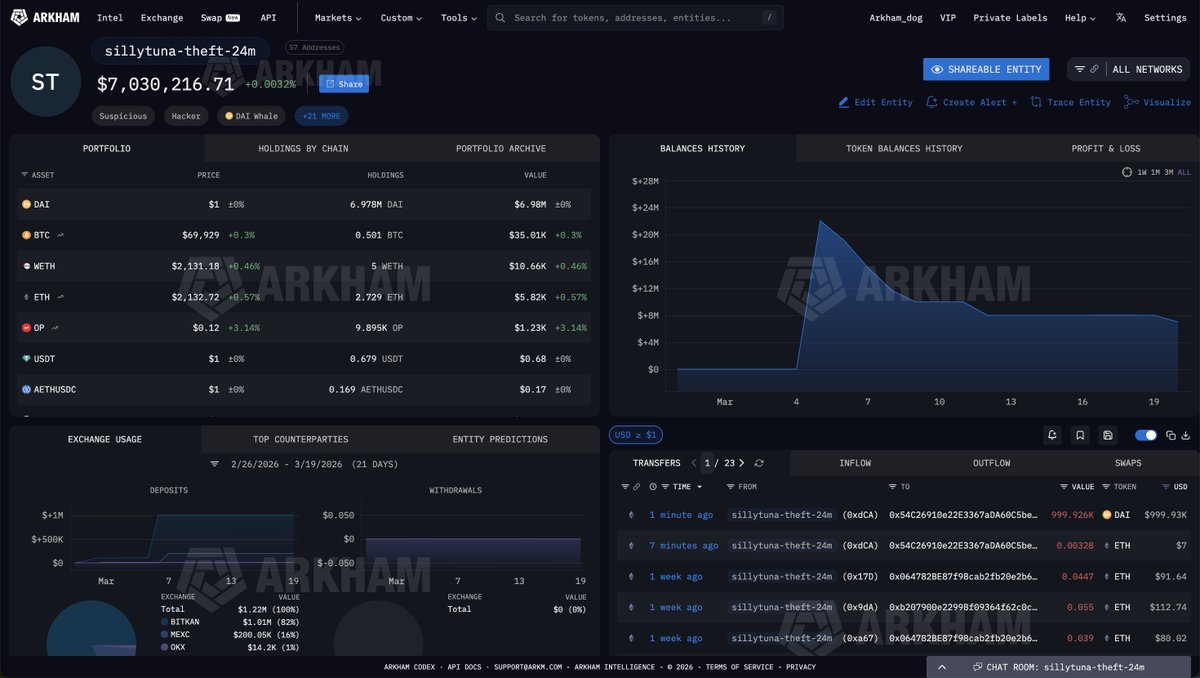Click the language translate icon in header
Image resolution: width=1200 pixels, height=678 pixels.
(1120, 18)
